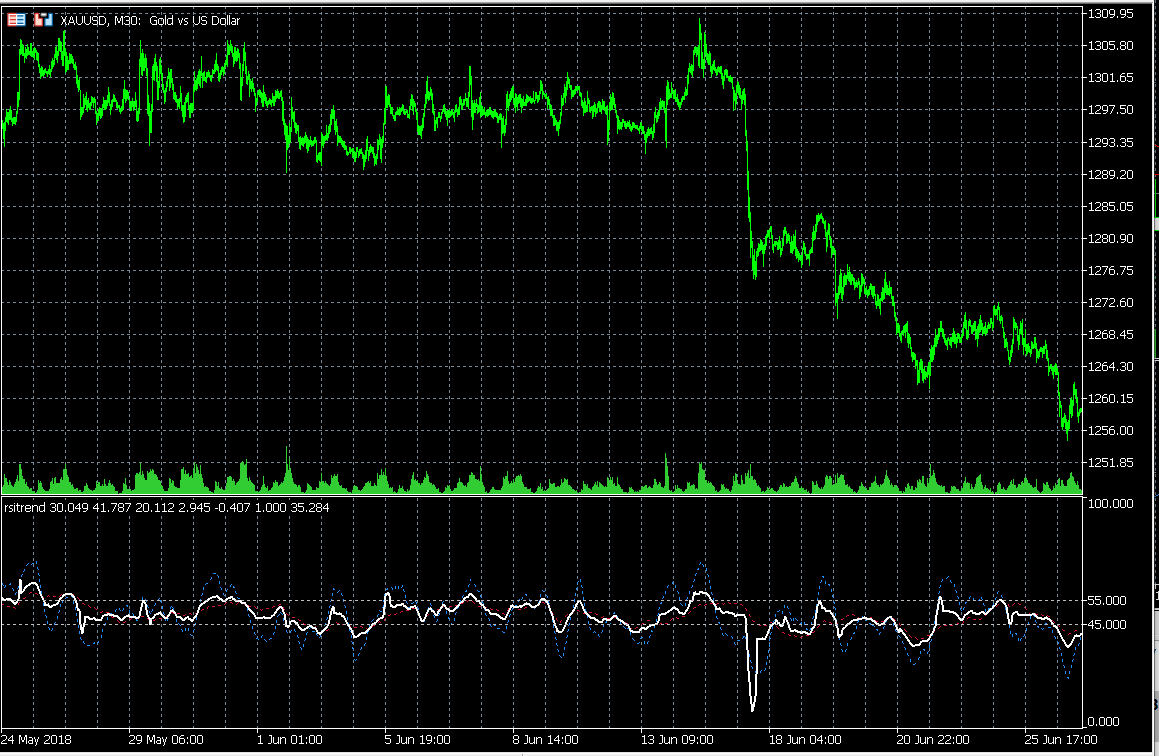Click price level 1305.80 on the scale
This screenshot has width=1159, height=756.
(x=1110, y=46)
